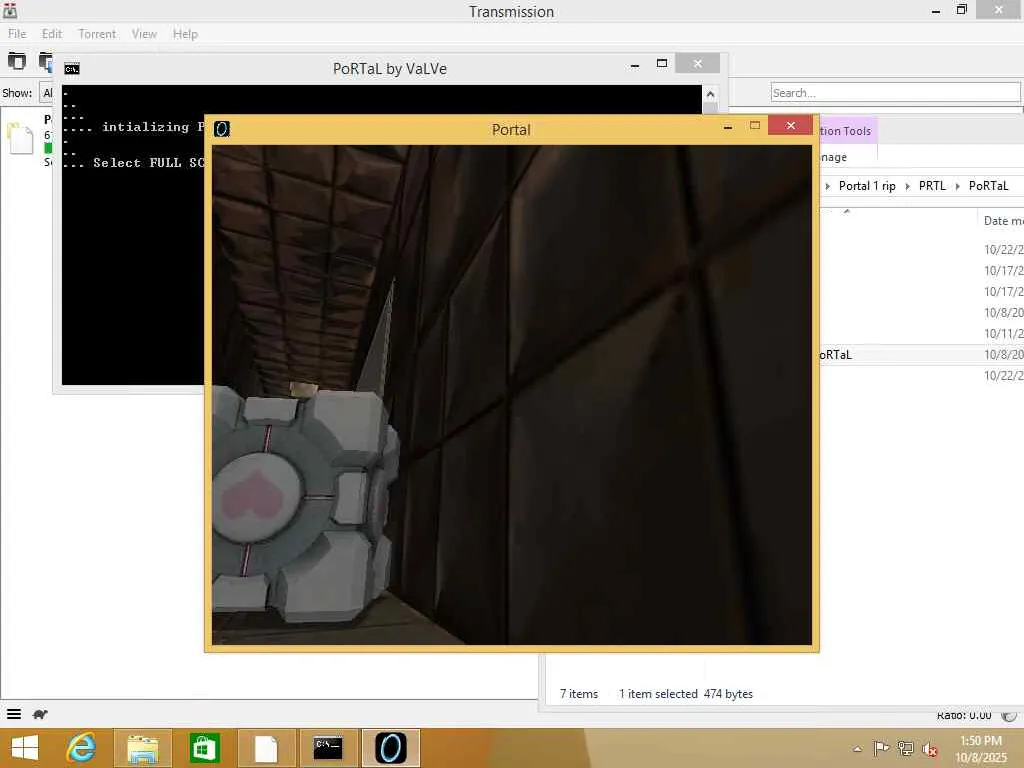Click the Date modified column header in Explorer

(x=1003, y=221)
